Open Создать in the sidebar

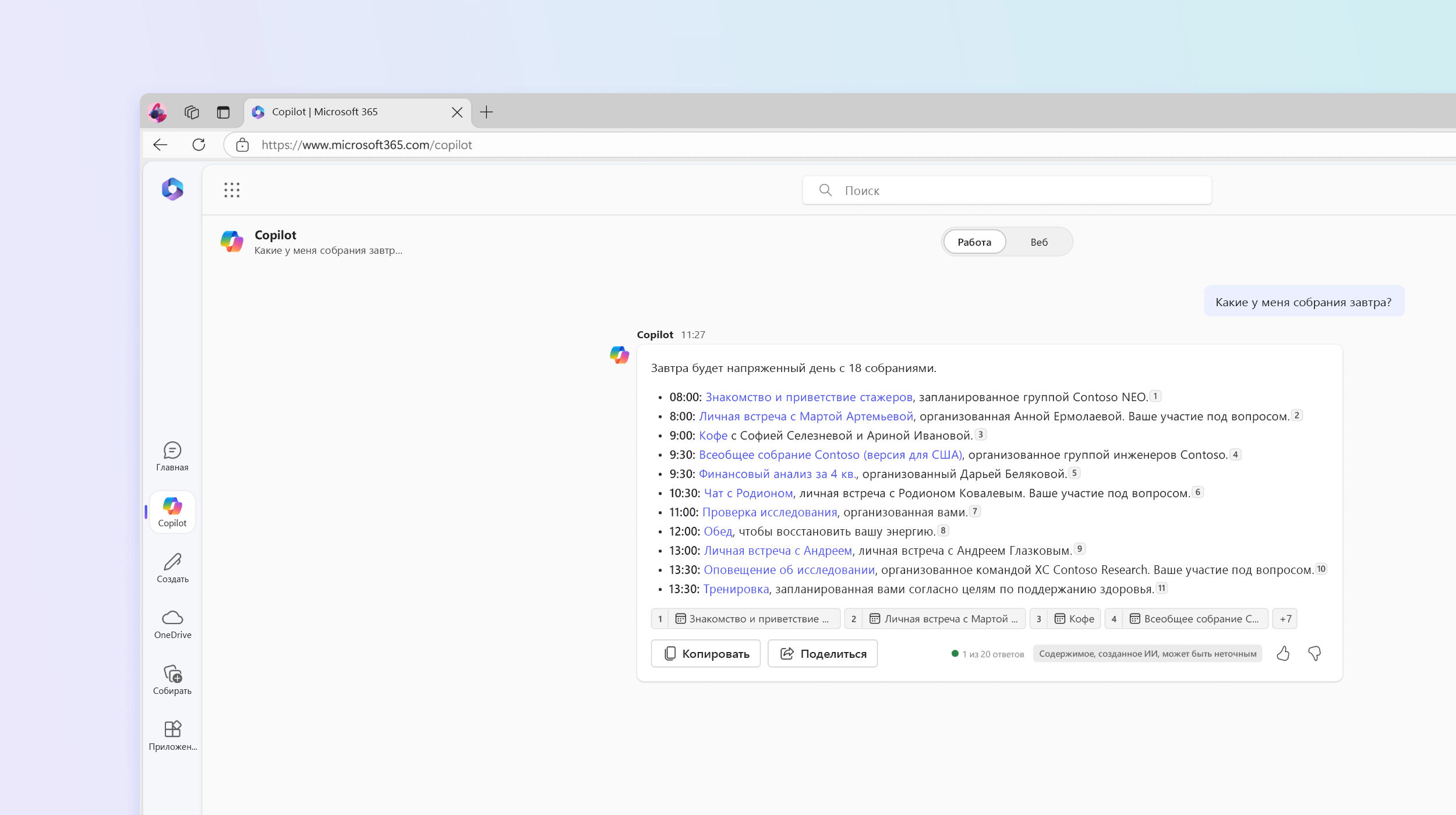pyautogui.click(x=172, y=568)
